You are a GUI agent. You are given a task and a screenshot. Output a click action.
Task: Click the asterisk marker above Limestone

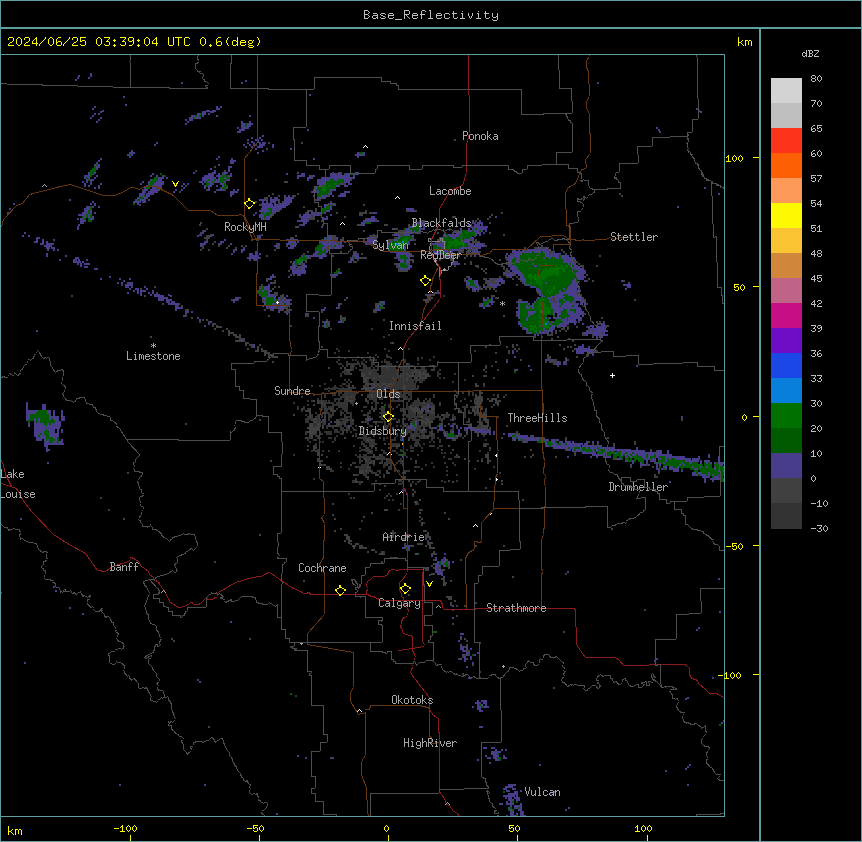pos(153,346)
